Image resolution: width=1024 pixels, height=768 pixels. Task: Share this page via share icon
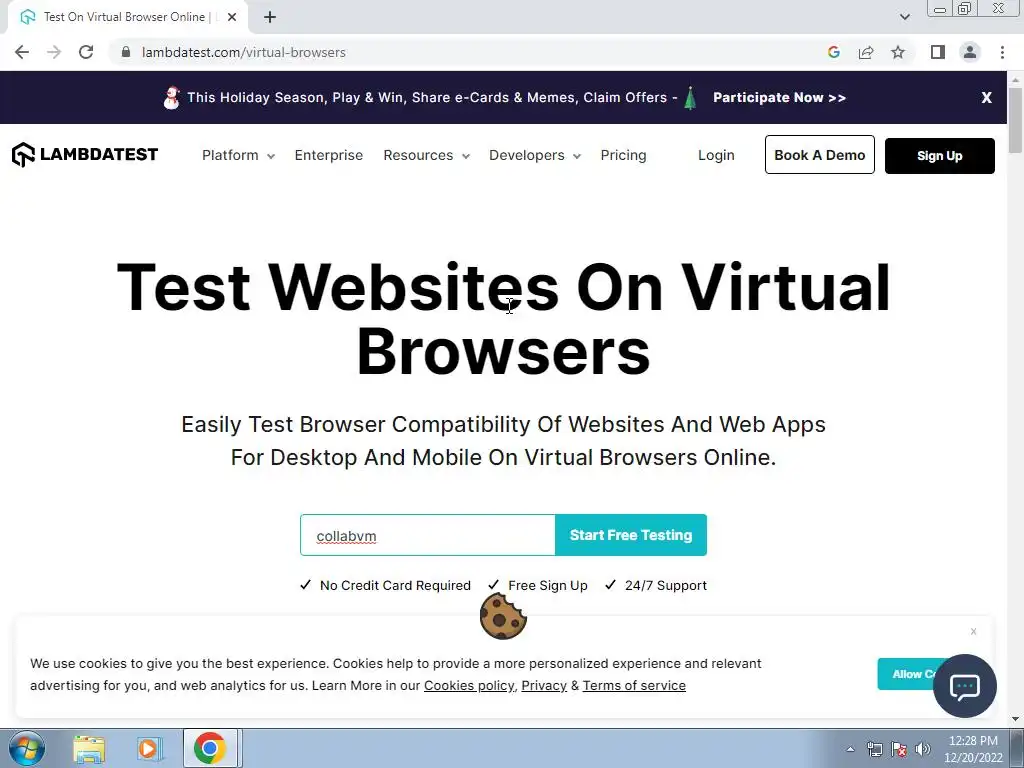(x=866, y=52)
